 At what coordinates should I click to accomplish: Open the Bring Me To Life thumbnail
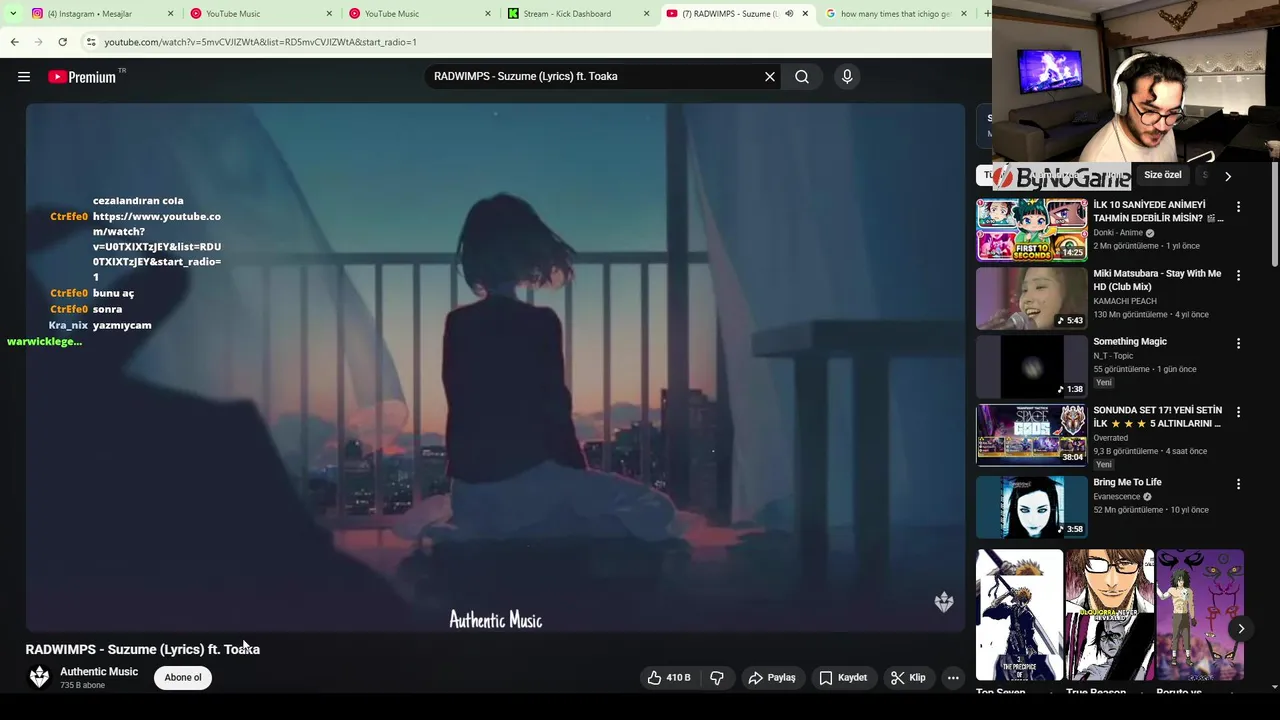pos(1032,507)
